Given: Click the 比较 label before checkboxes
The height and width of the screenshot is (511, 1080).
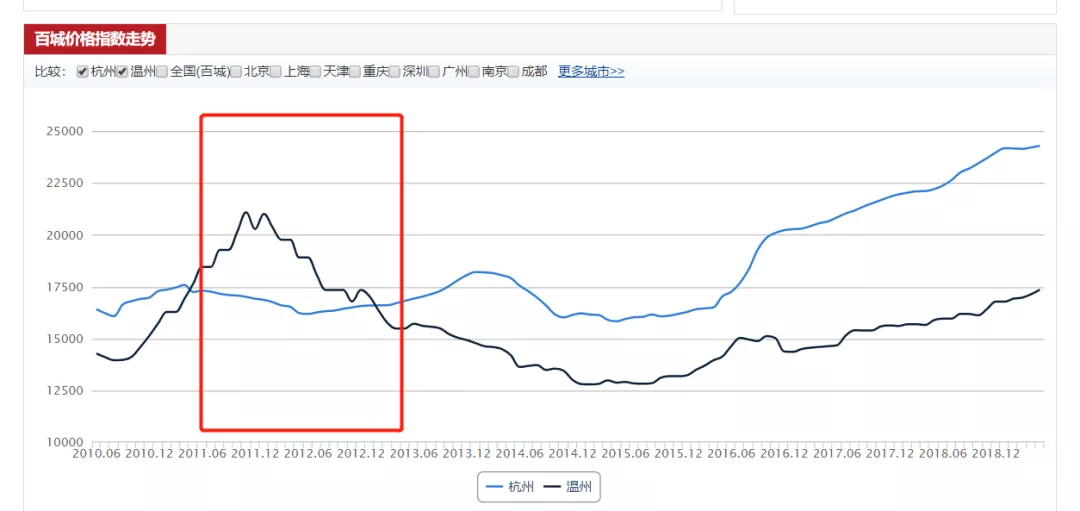Looking at the screenshot, I should 50,72.
